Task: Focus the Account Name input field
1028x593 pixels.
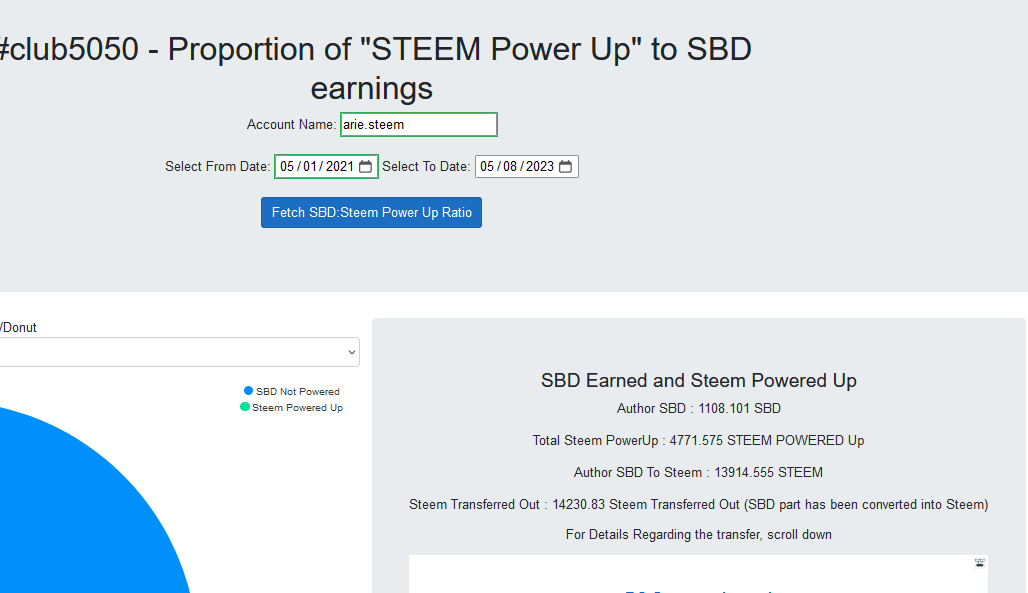Action: (x=418, y=125)
